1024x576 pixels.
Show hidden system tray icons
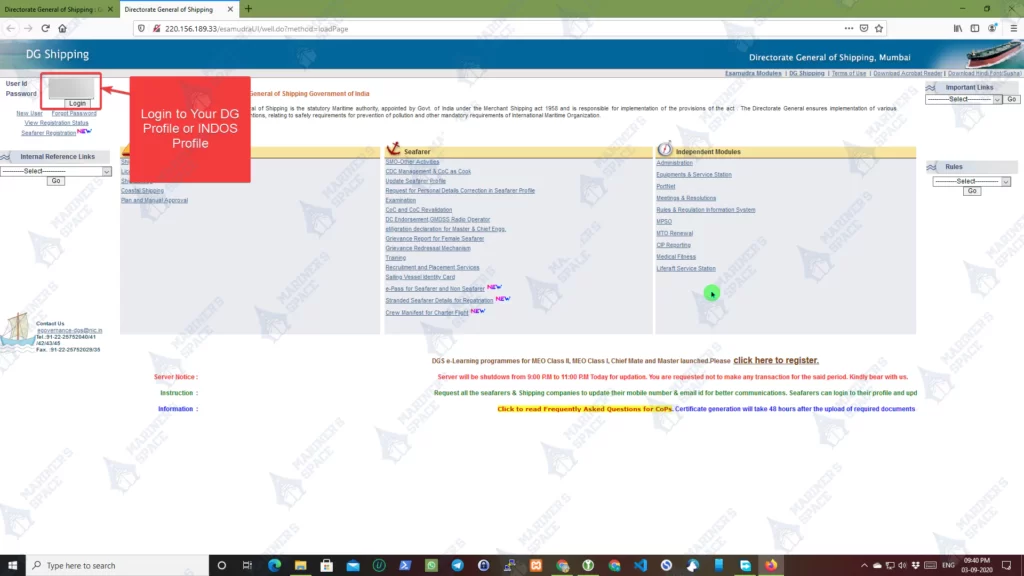[x=864, y=566]
